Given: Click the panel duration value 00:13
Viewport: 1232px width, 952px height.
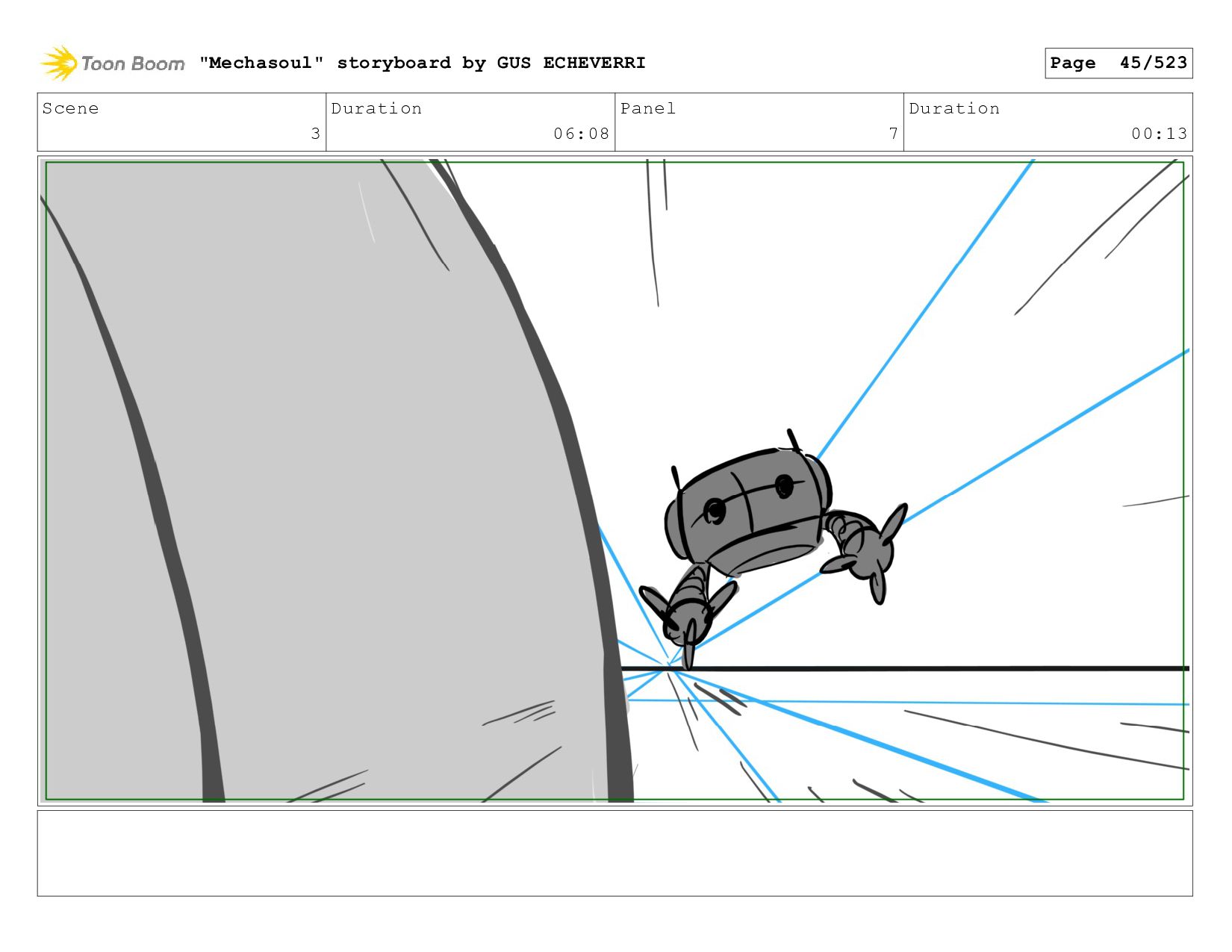Looking at the screenshot, I should pos(1159,134).
